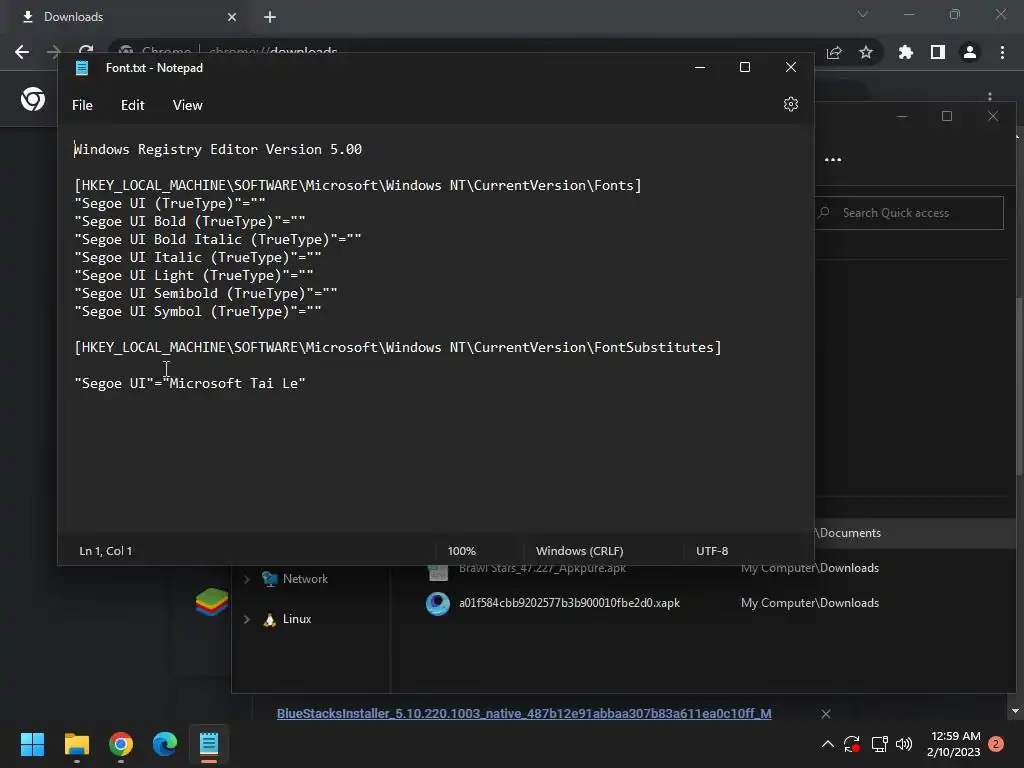The image size is (1024, 768).
Task: Open clock and date 12:59 AM
Action: point(953,744)
